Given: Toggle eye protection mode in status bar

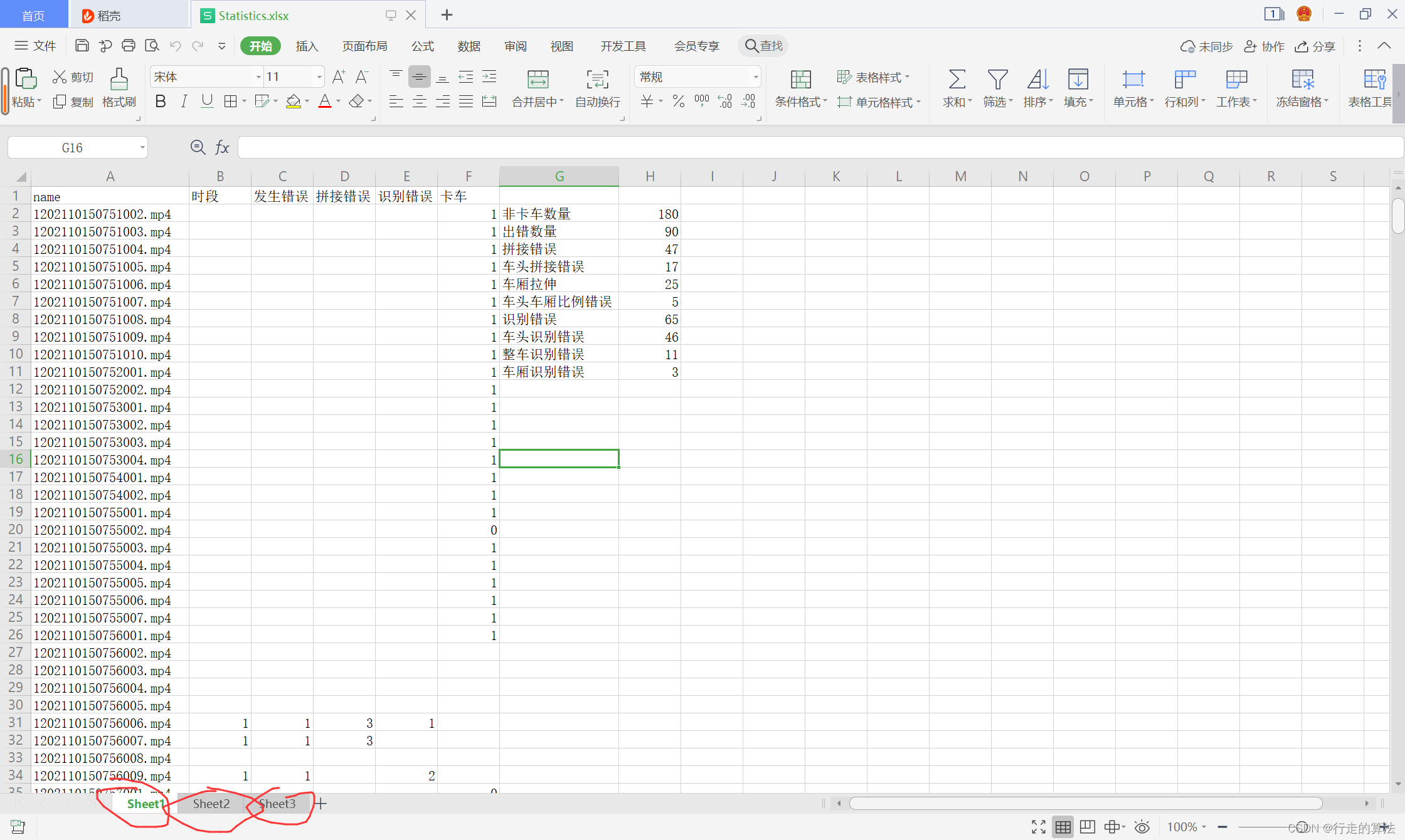Looking at the screenshot, I should (1142, 827).
